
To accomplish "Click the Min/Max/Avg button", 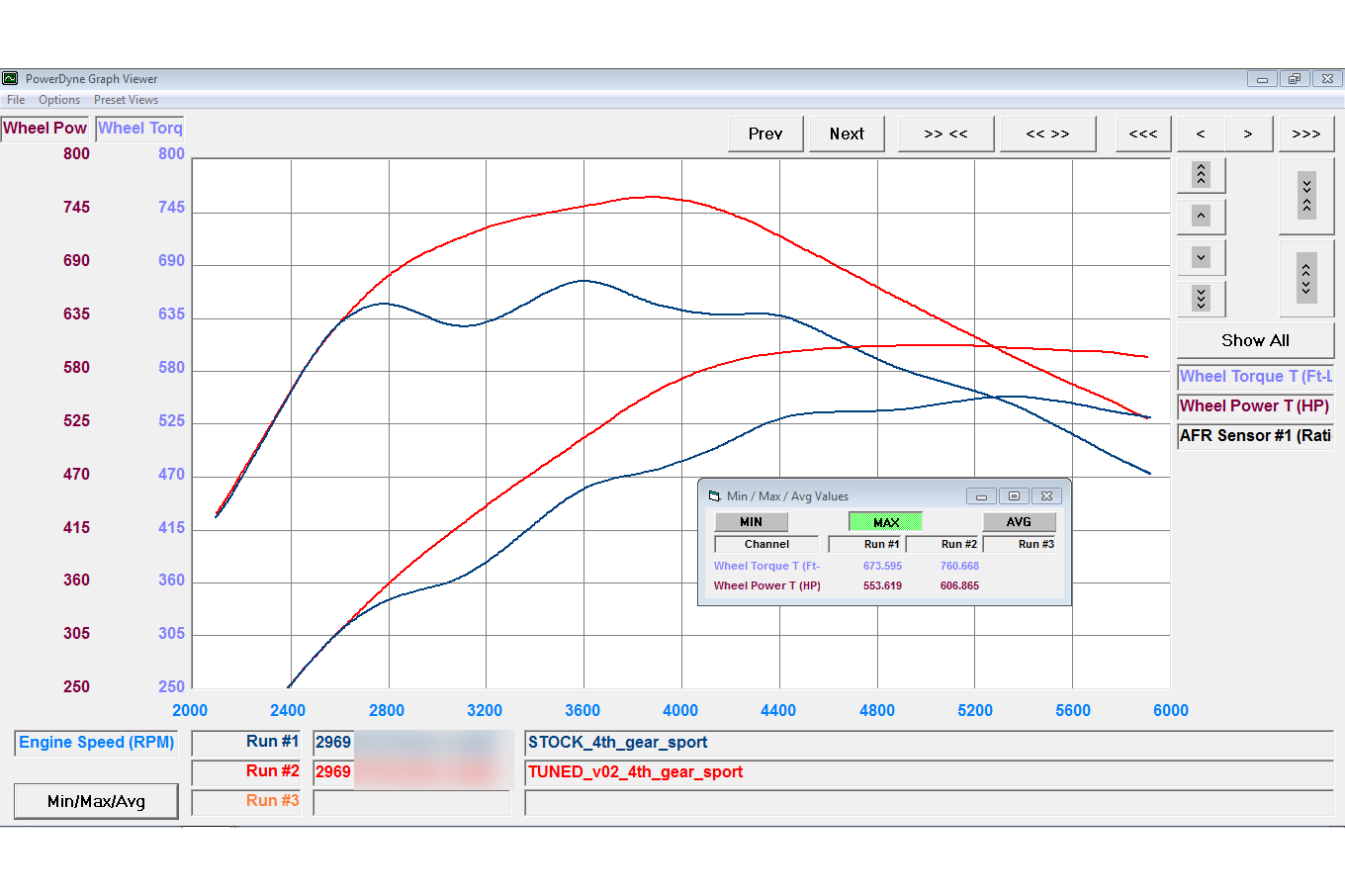I will (96, 801).
